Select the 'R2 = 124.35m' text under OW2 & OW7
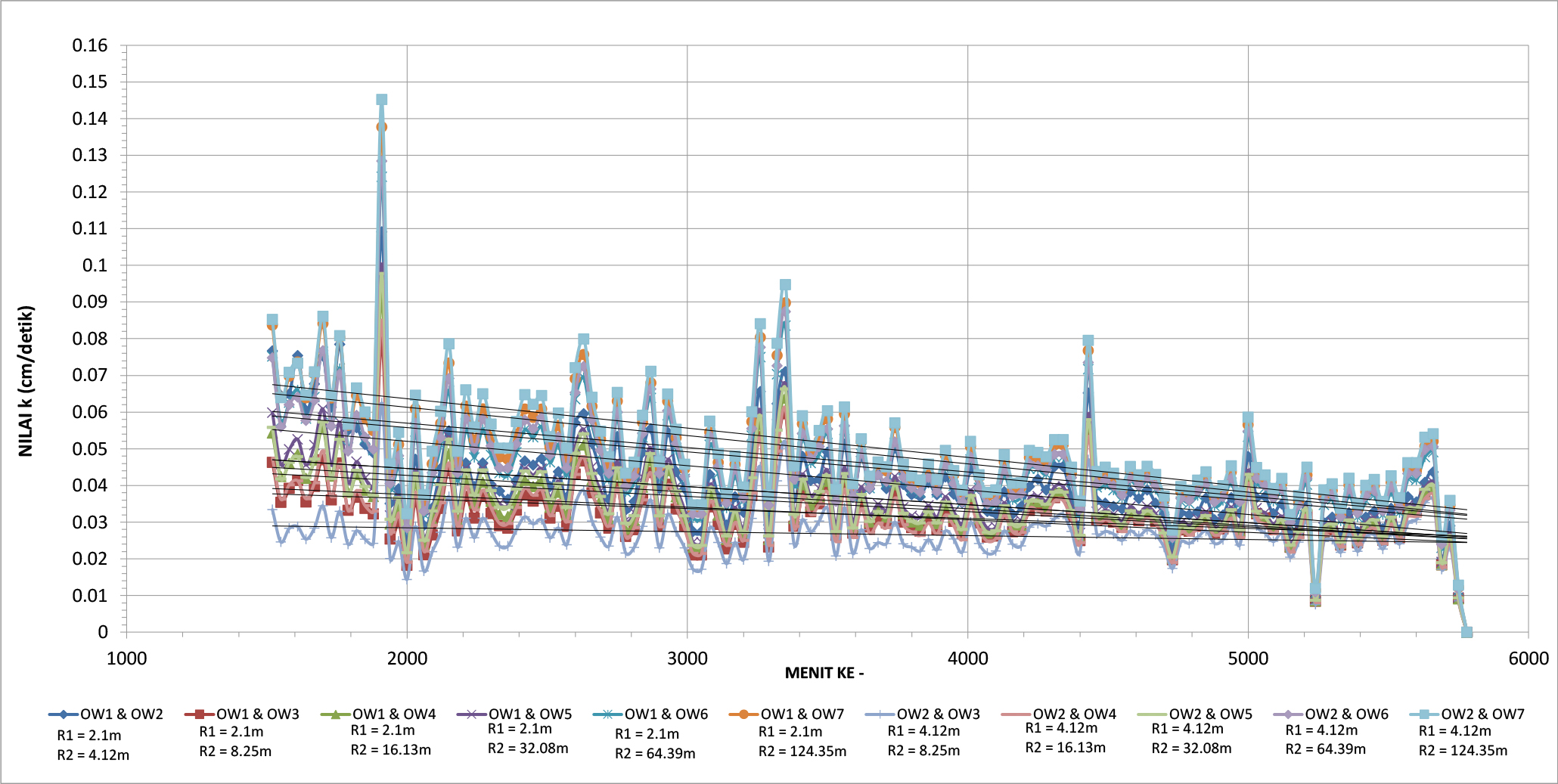 pos(1463,751)
